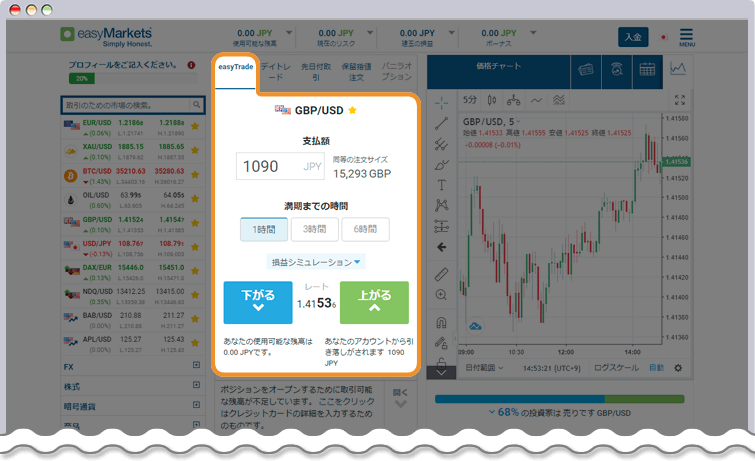The width and height of the screenshot is (755, 461).
Task: Open 損益シミュレーション dropdown
Action: point(316,262)
